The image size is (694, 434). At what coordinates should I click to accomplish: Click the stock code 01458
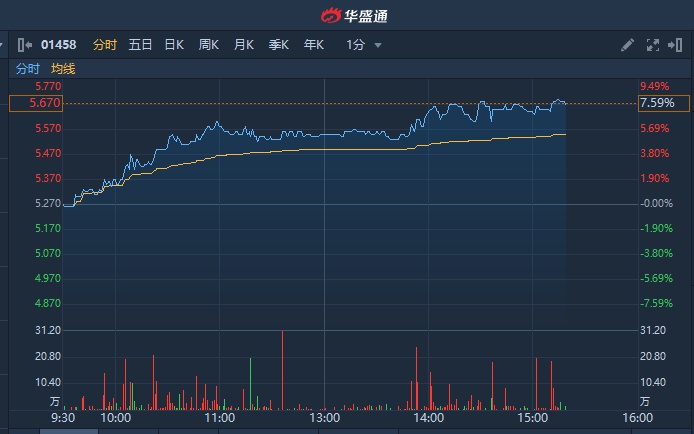pos(57,45)
